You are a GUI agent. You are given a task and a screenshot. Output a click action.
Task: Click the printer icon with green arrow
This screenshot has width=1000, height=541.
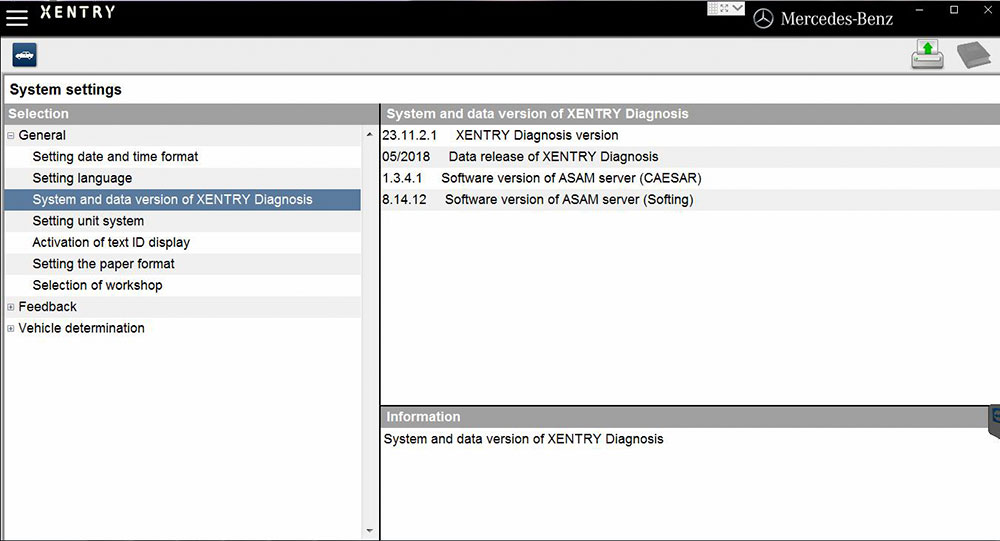click(927, 55)
